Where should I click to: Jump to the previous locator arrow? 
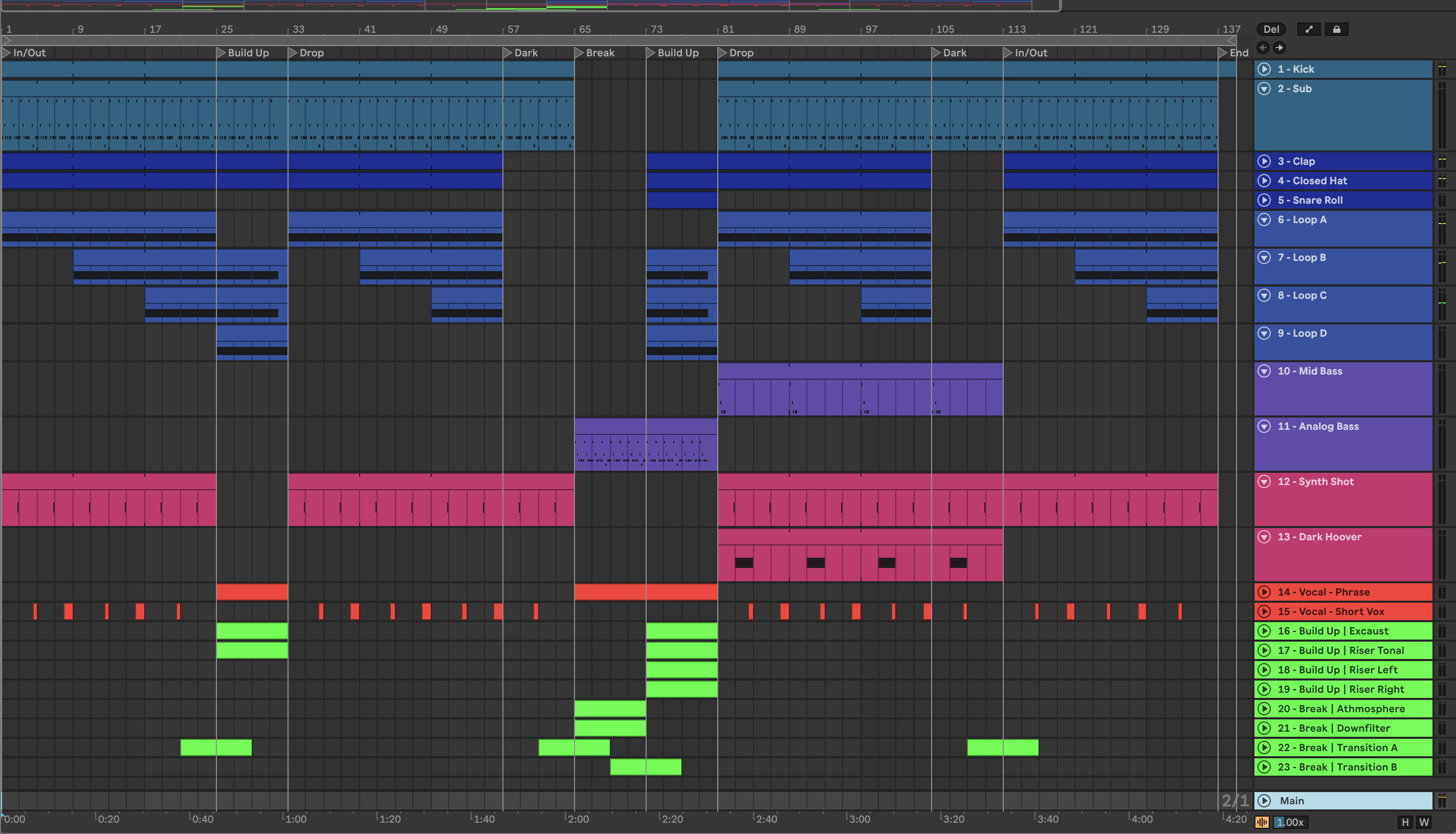[1263, 48]
